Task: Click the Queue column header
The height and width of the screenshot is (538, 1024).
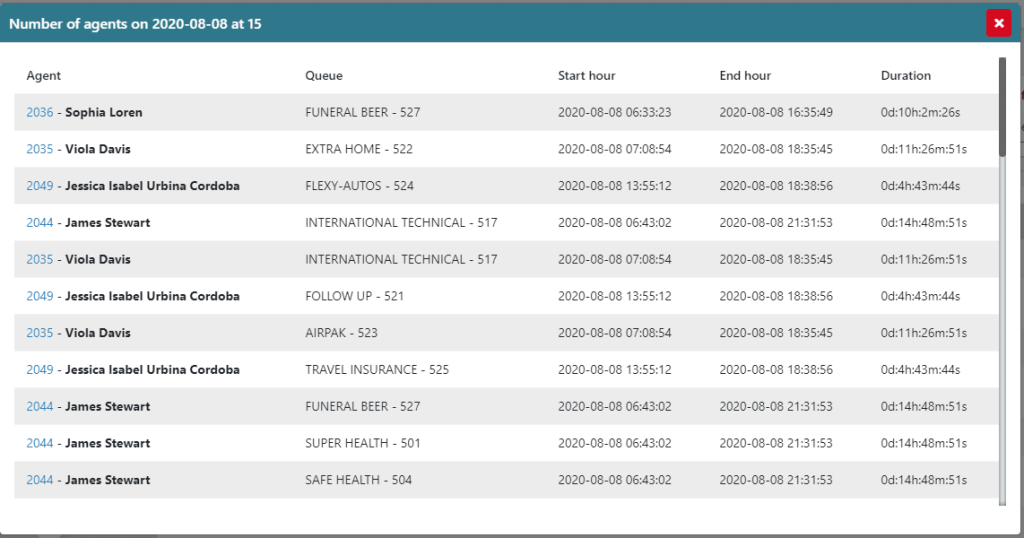Action: 324,76
